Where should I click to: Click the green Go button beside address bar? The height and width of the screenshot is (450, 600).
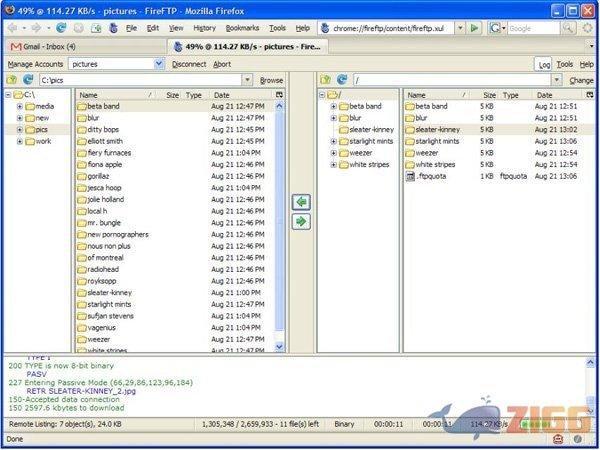click(x=474, y=28)
